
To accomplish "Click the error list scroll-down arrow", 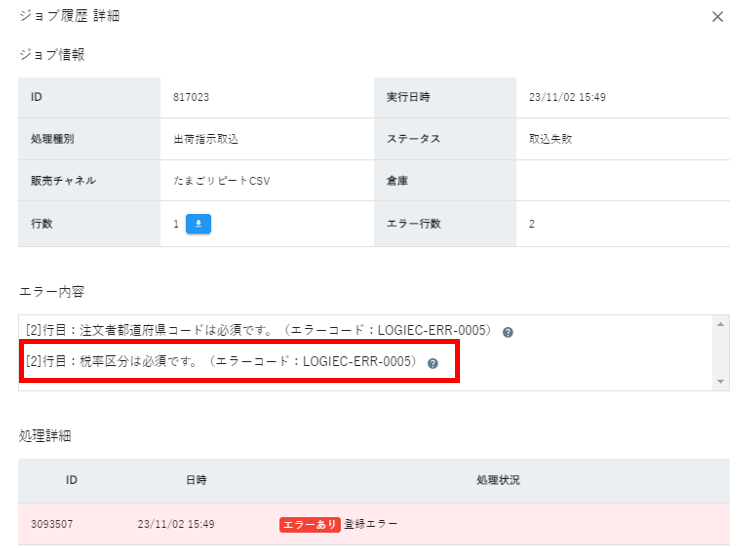I will click(722, 382).
